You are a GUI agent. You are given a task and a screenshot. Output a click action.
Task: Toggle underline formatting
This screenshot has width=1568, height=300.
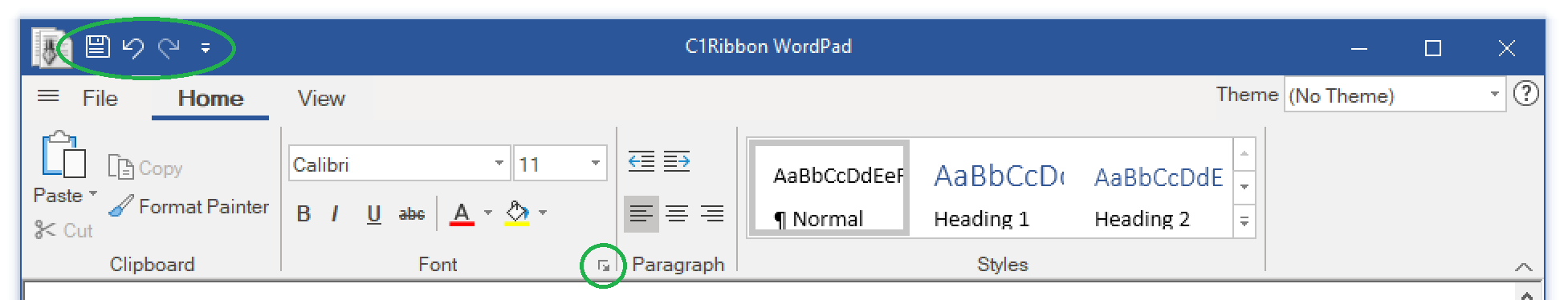pyautogui.click(x=373, y=213)
